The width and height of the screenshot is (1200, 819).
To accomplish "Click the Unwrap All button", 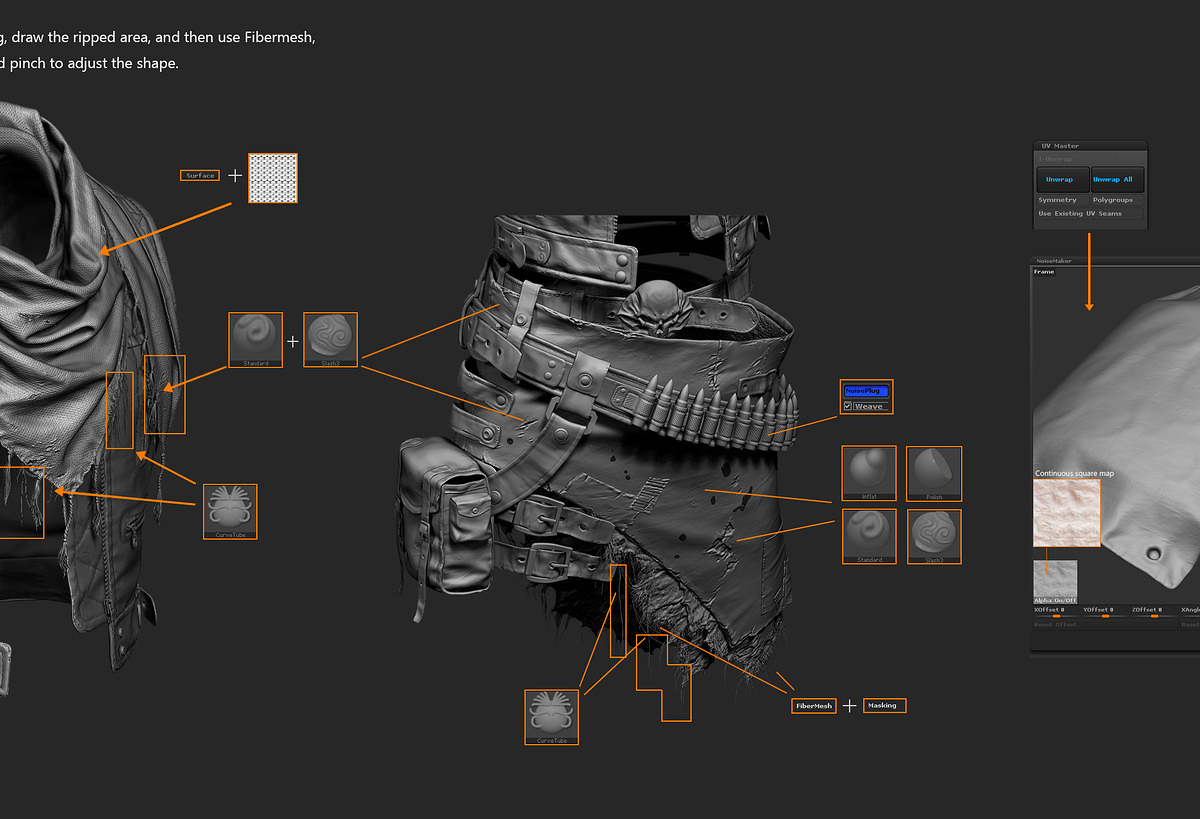I will click(1117, 180).
